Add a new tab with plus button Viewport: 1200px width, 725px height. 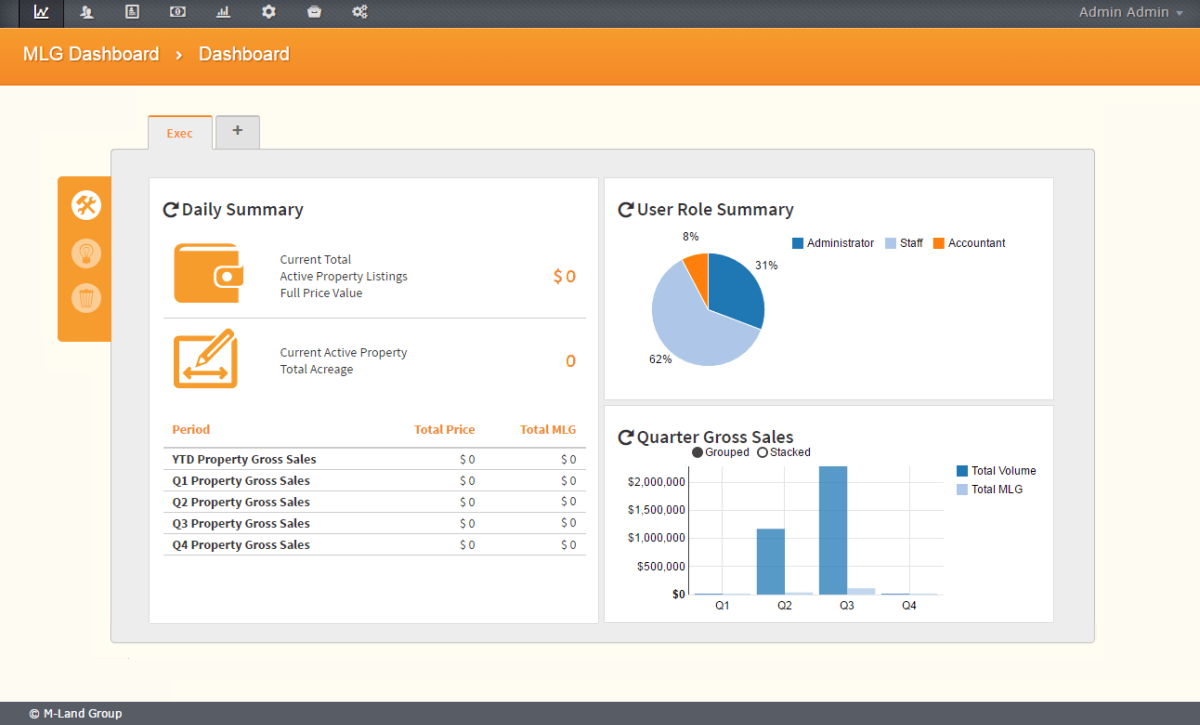tap(237, 131)
